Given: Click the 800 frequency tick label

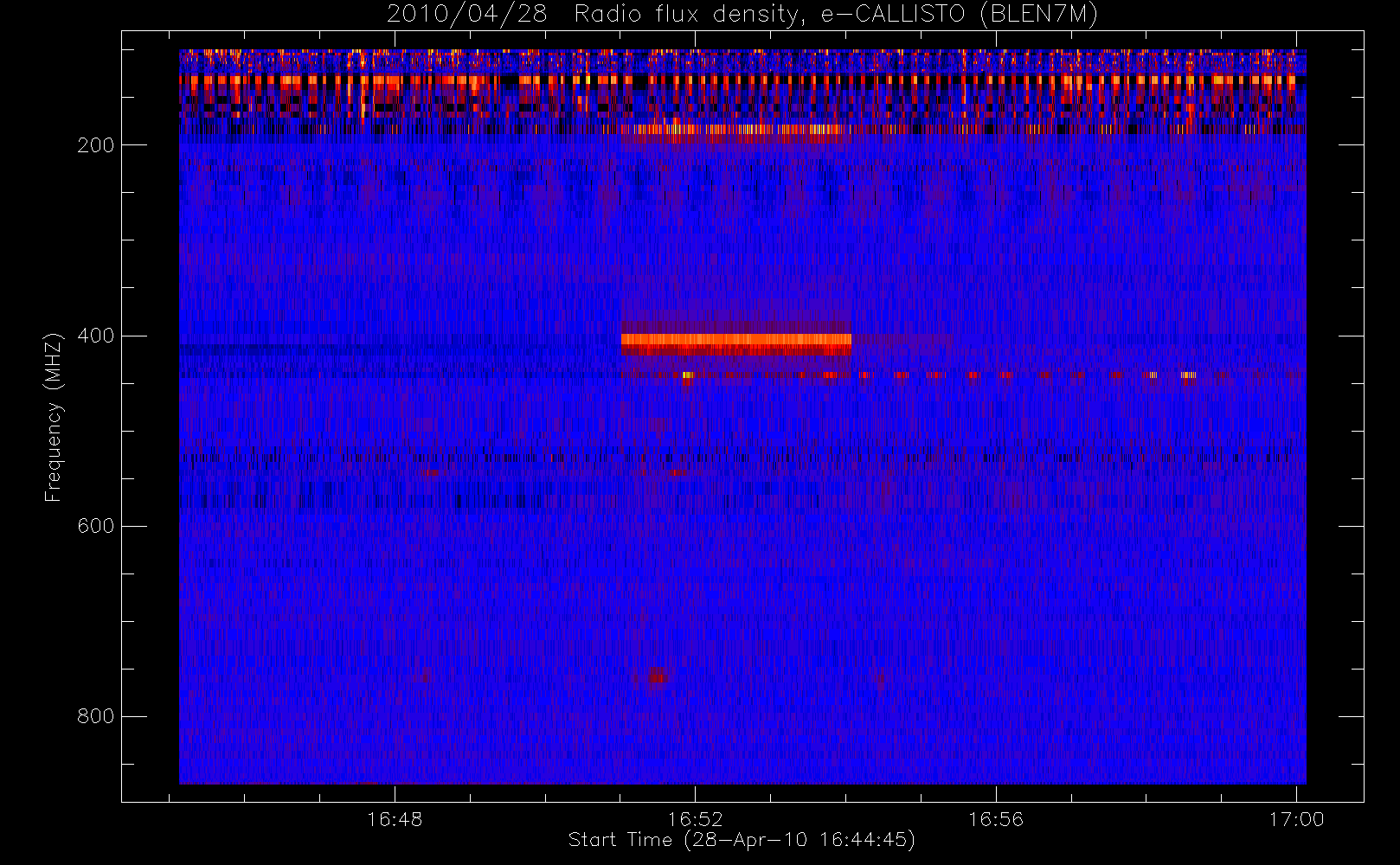Looking at the screenshot, I should (95, 716).
